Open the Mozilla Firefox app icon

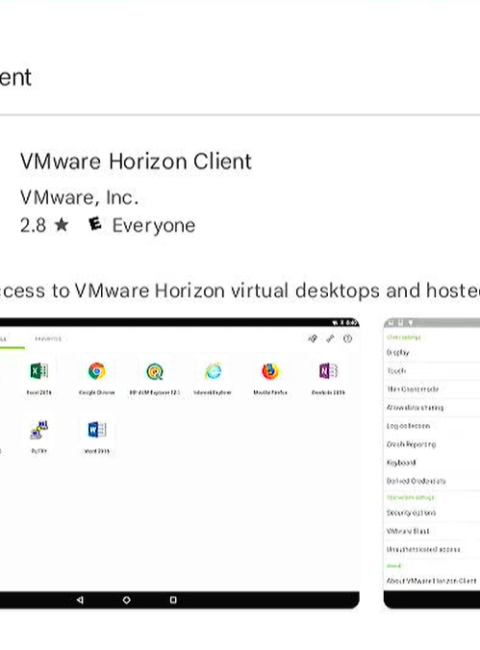click(x=270, y=371)
